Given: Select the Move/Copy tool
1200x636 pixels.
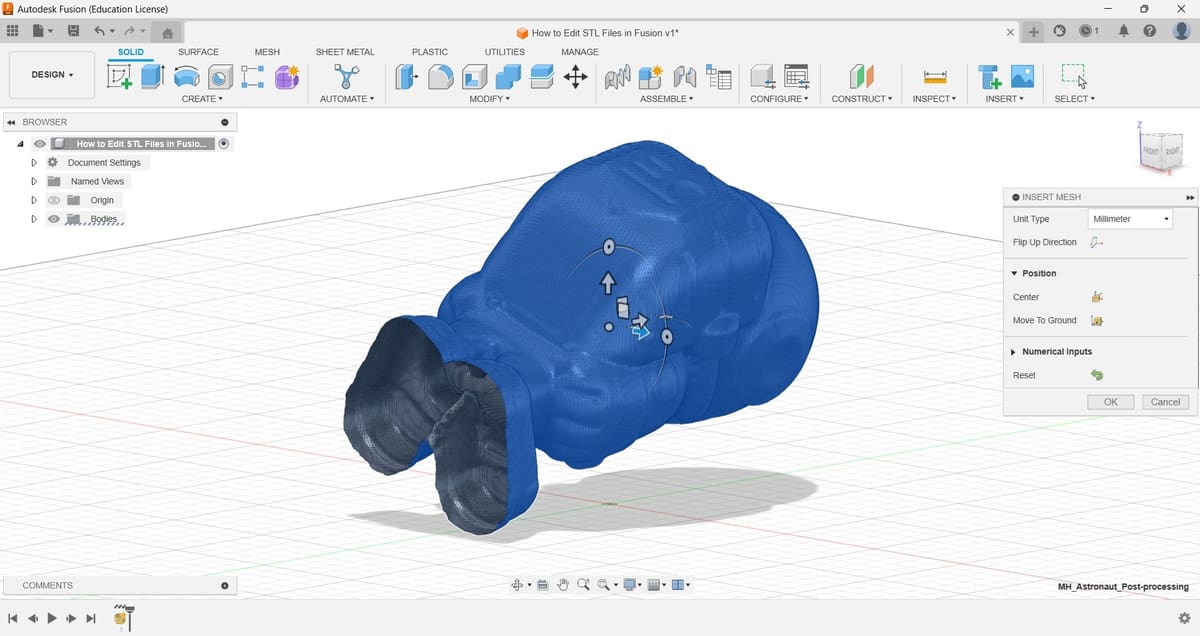Looking at the screenshot, I should point(576,77).
